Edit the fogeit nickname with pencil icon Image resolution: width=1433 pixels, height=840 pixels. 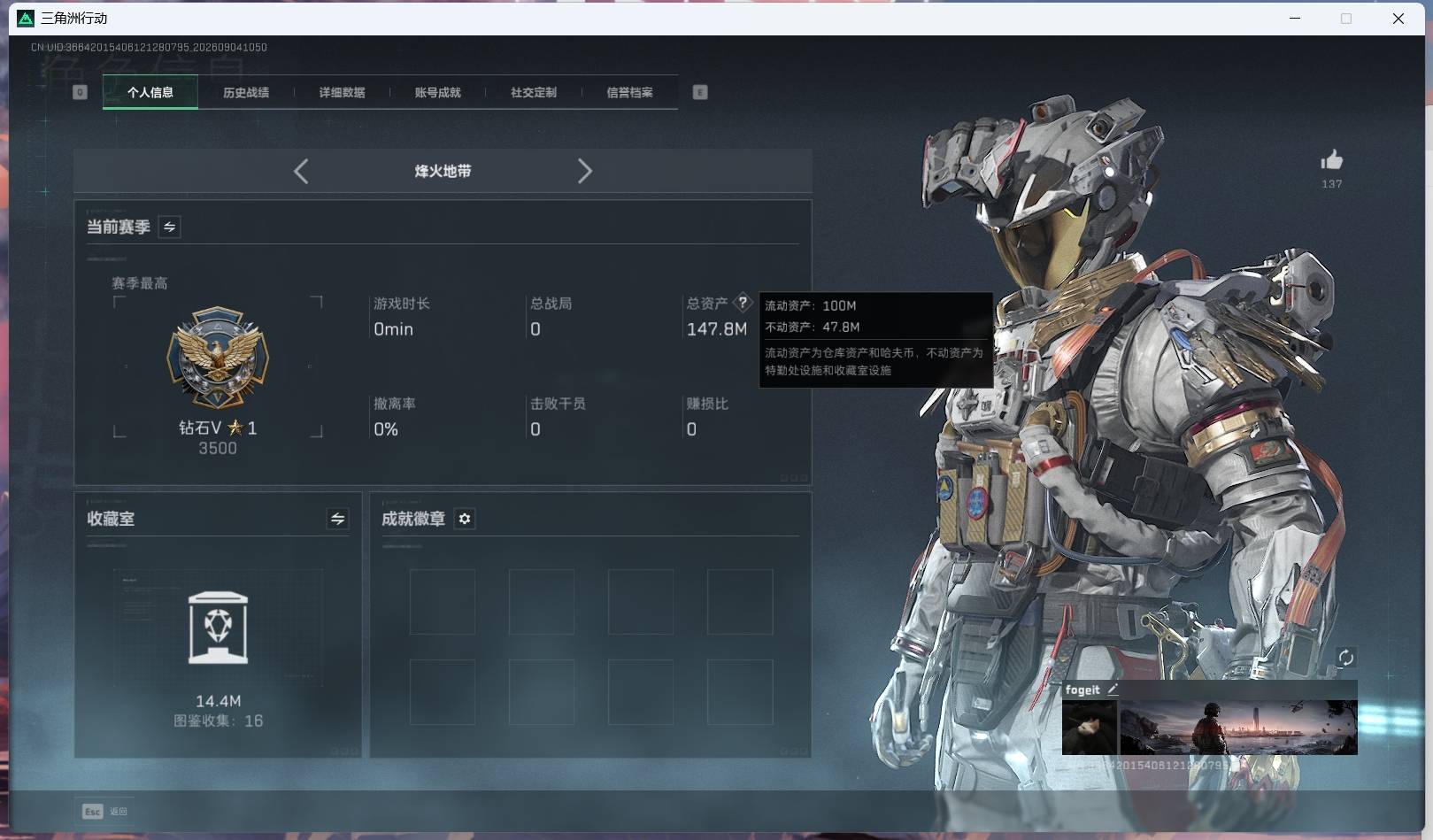pyautogui.click(x=1113, y=690)
